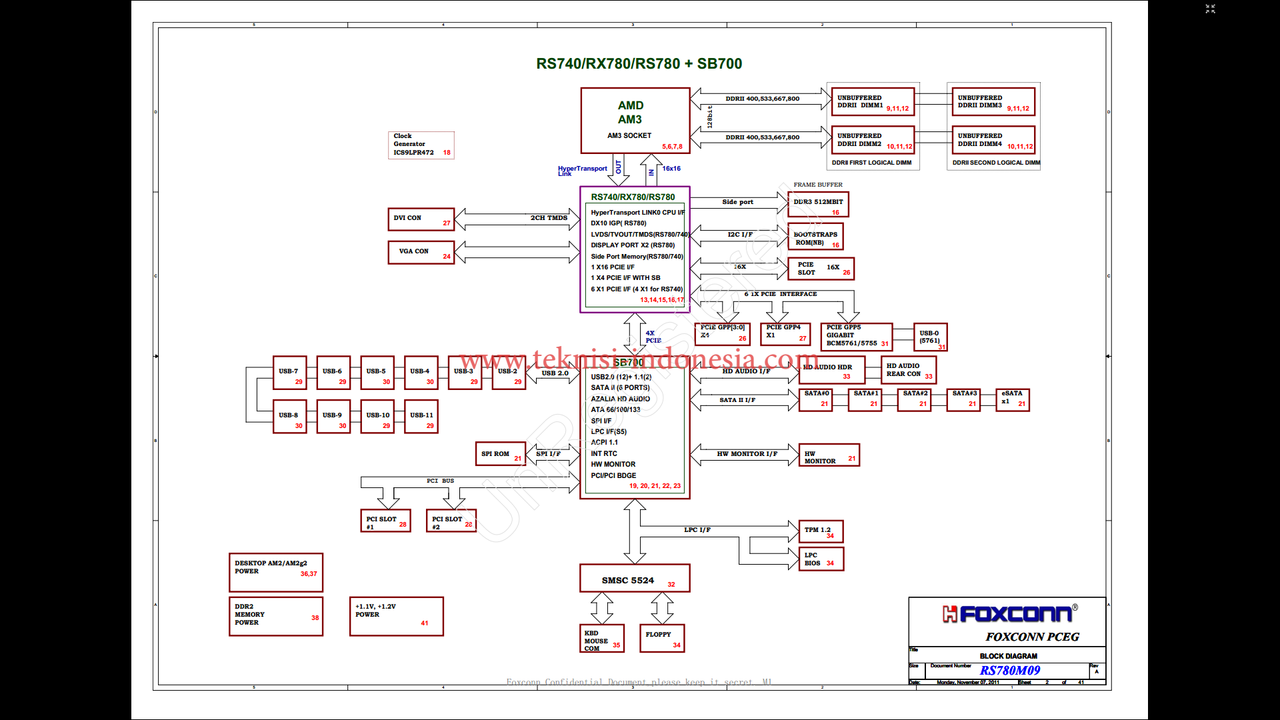Click the +1.1V, +1.2V POWER block
This screenshot has height=720, width=1280.
[x=397, y=616]
